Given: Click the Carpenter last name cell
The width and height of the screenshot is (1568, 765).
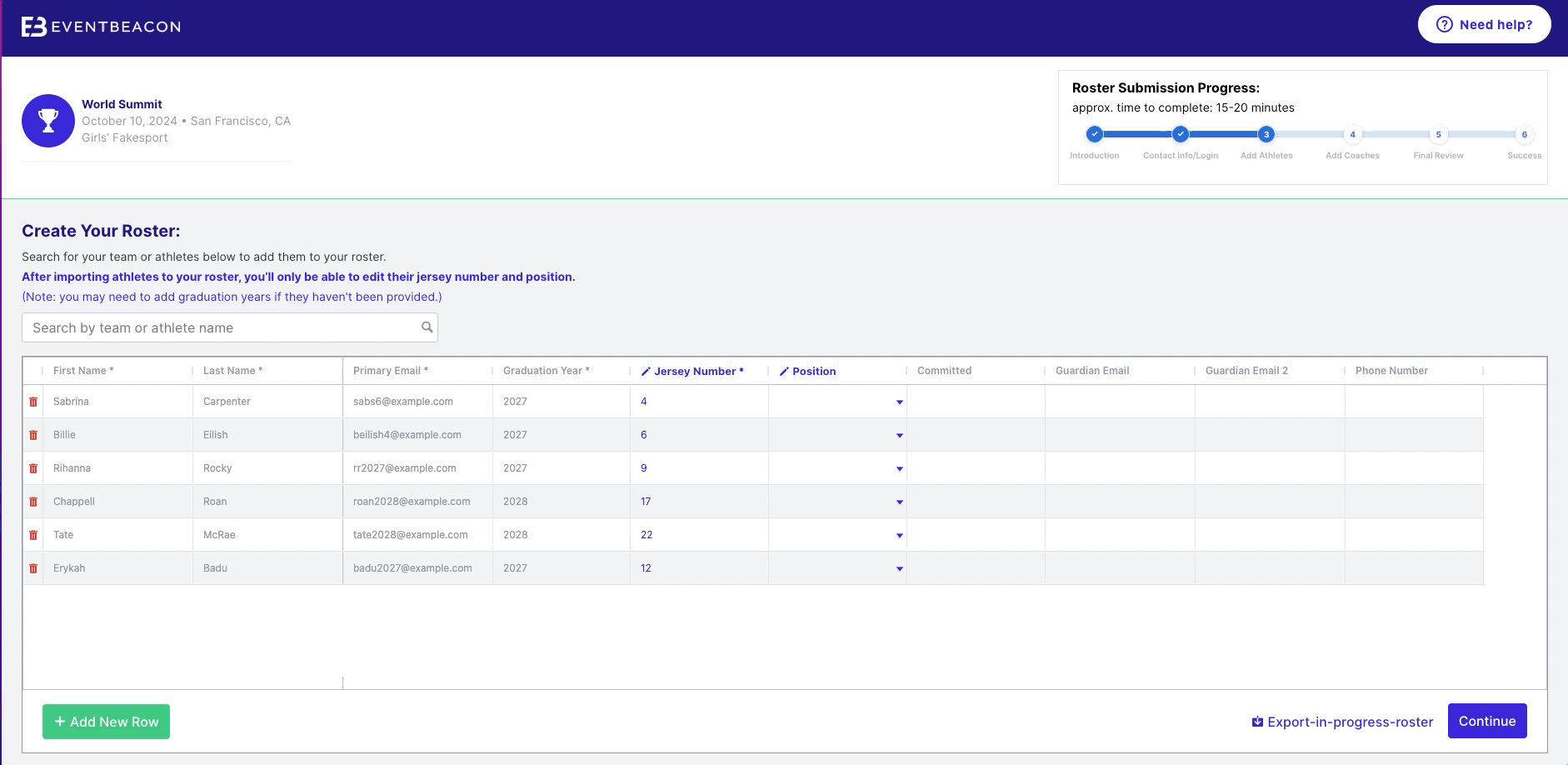Looking at the screenshot, I should 267,402.
